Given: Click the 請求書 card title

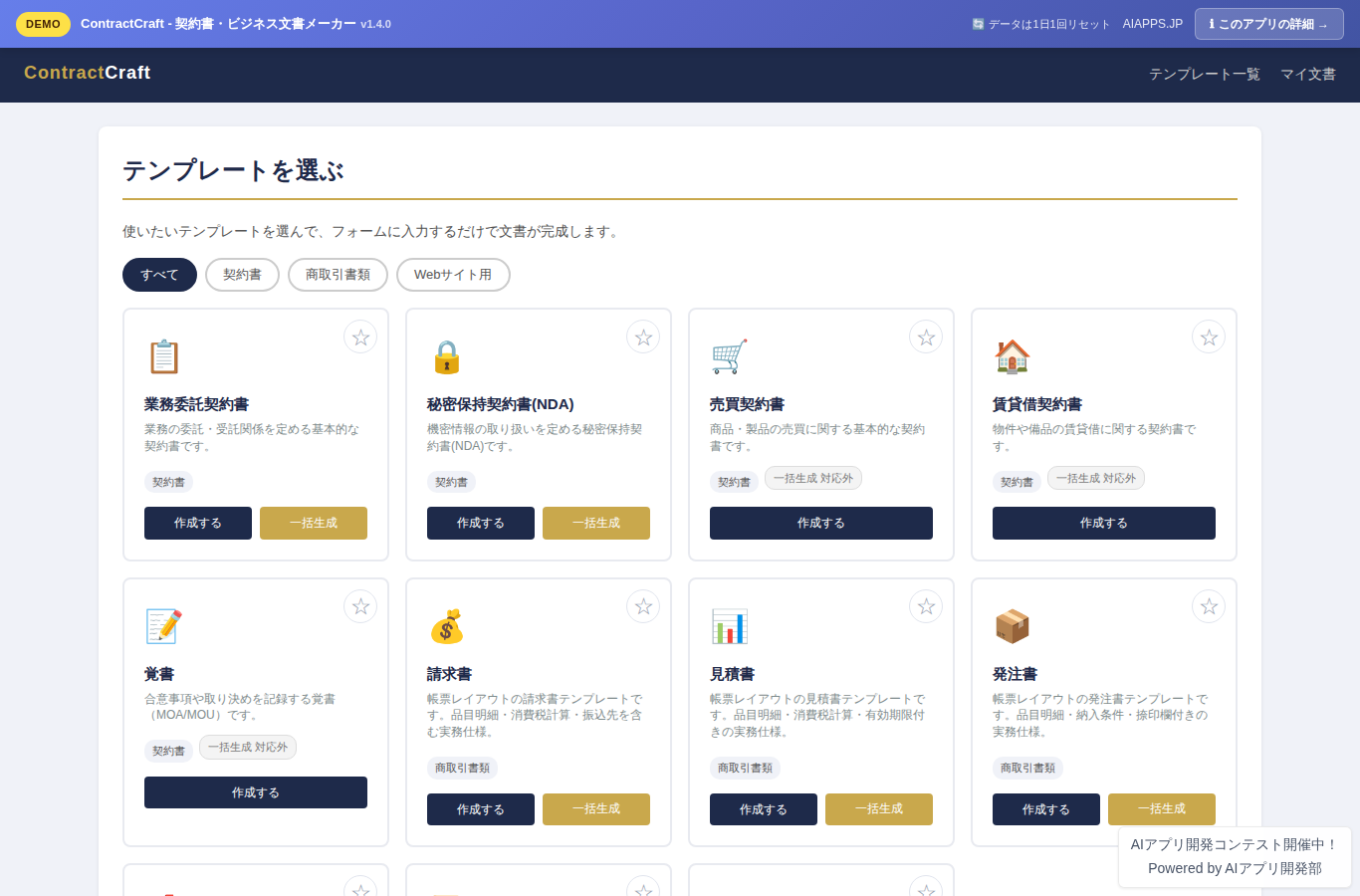Looking at the screenshot, I should tap(449, 674).
